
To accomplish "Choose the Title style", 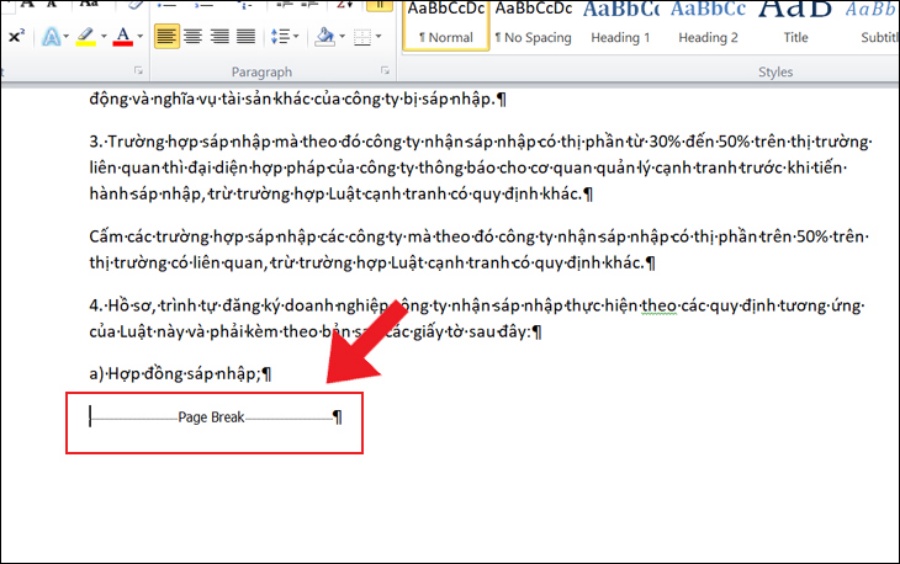I will [796, 25].
